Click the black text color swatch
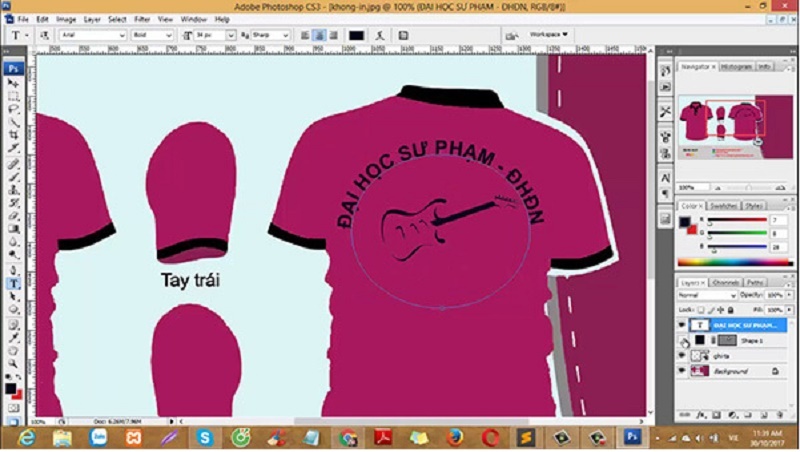Viewport: 800px width, 452px height. click(356, 35)
